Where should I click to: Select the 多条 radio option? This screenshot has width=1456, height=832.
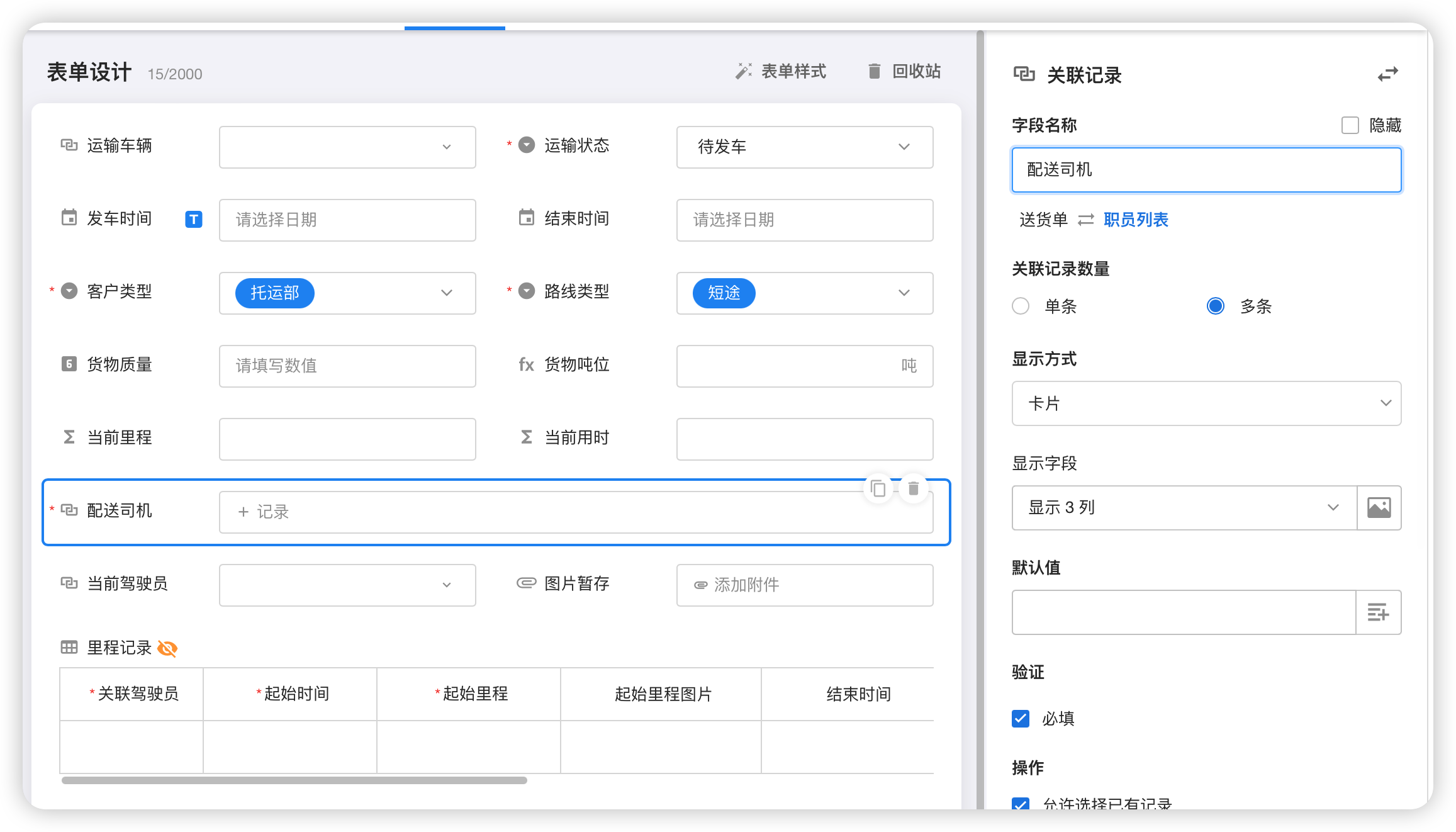tap(1216, 306)
